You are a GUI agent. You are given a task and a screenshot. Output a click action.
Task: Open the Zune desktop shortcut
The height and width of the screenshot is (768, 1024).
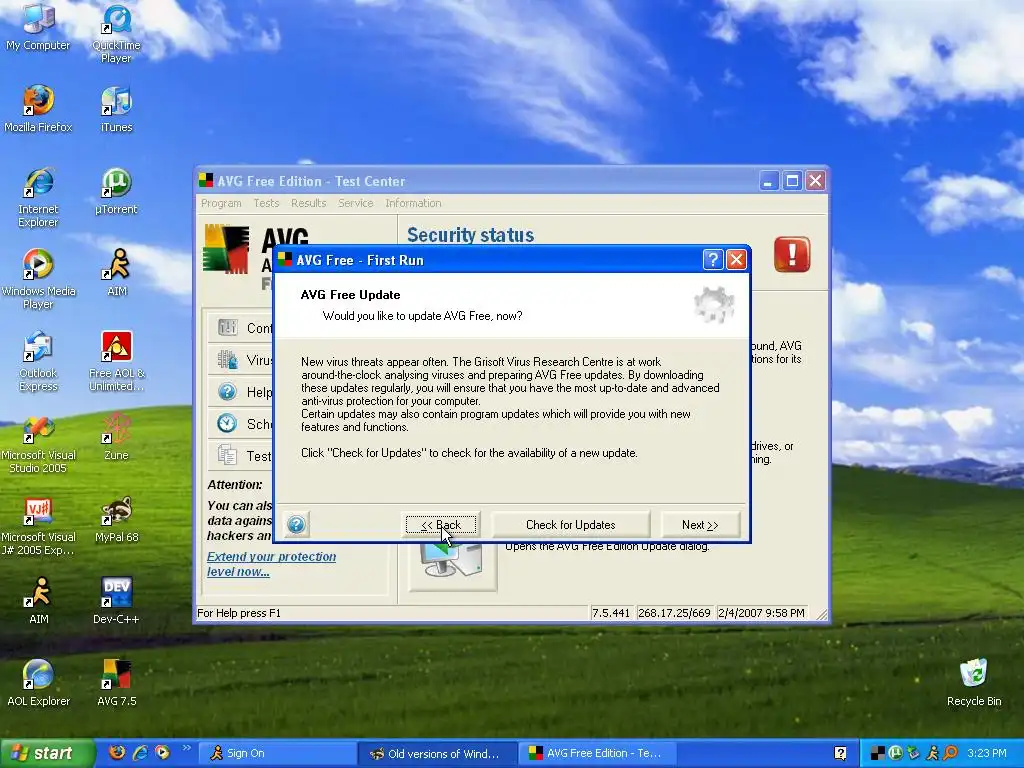pyautogui.click(x=116, y=437)
